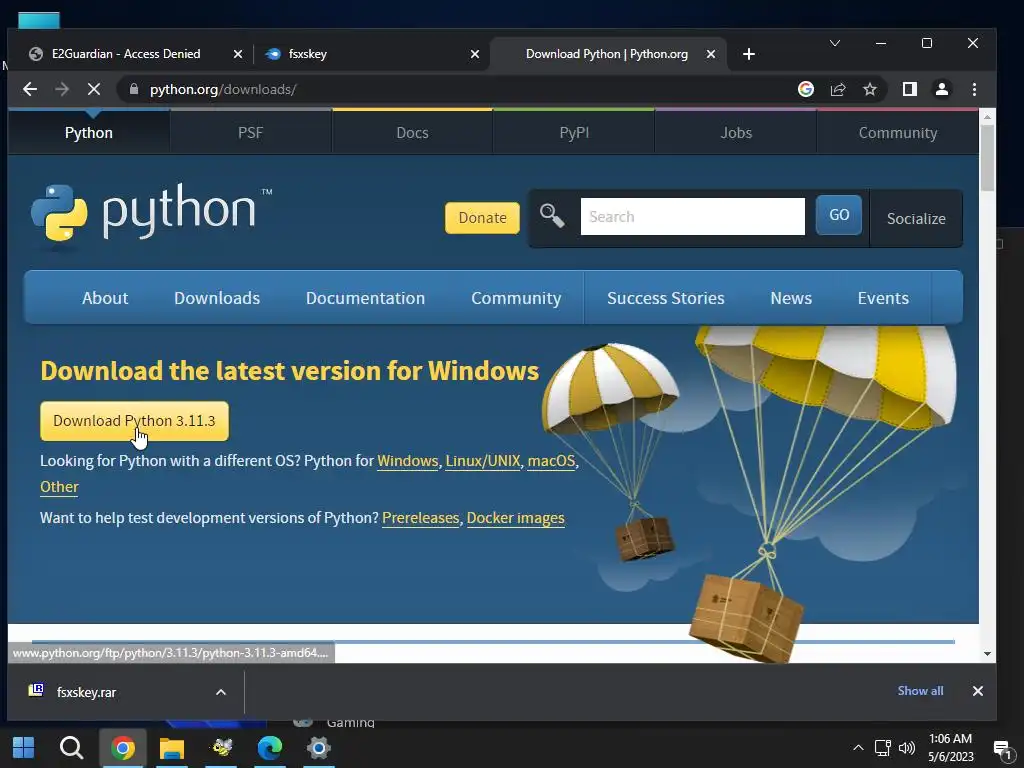Click the python logo

pyautogui.click(x=151, y=212)
